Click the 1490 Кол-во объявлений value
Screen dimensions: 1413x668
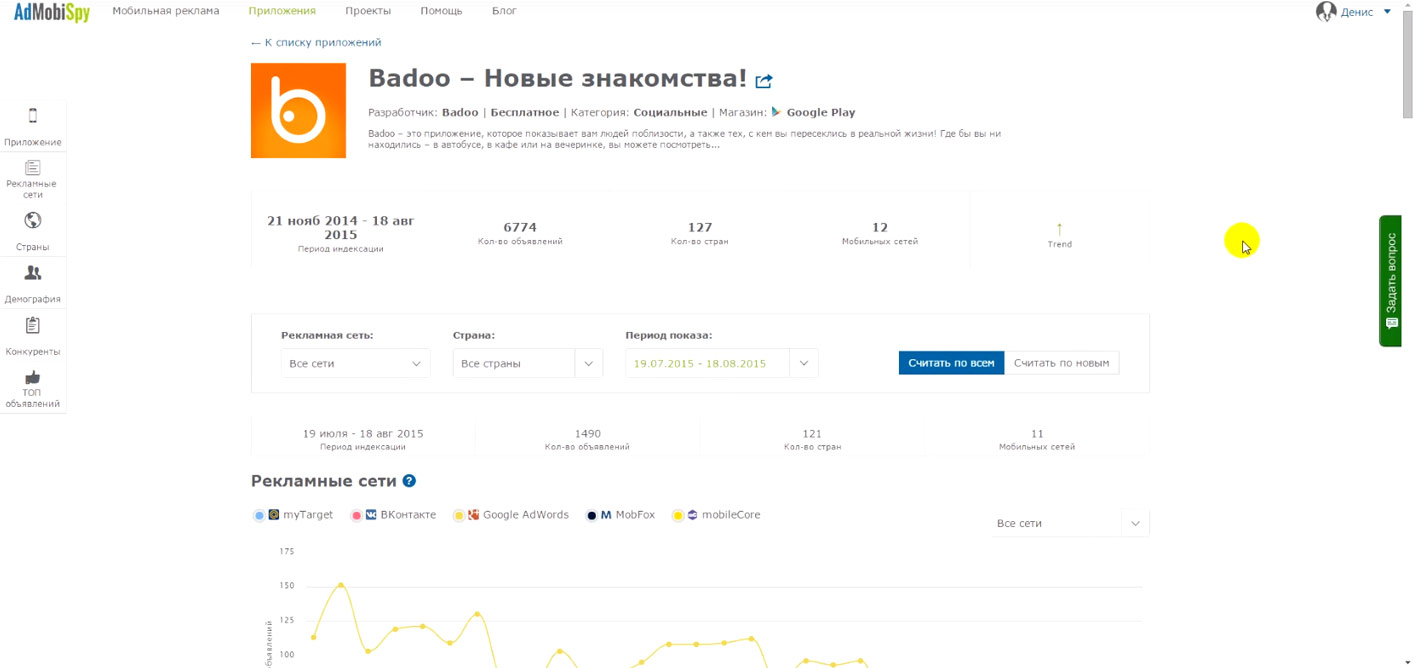pyautogui.click(x=588, y=434)
